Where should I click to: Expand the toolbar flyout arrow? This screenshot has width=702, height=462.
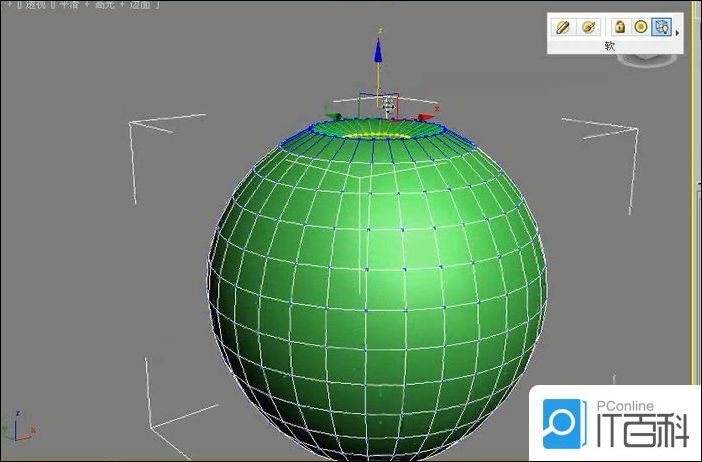tap(677, 33)
